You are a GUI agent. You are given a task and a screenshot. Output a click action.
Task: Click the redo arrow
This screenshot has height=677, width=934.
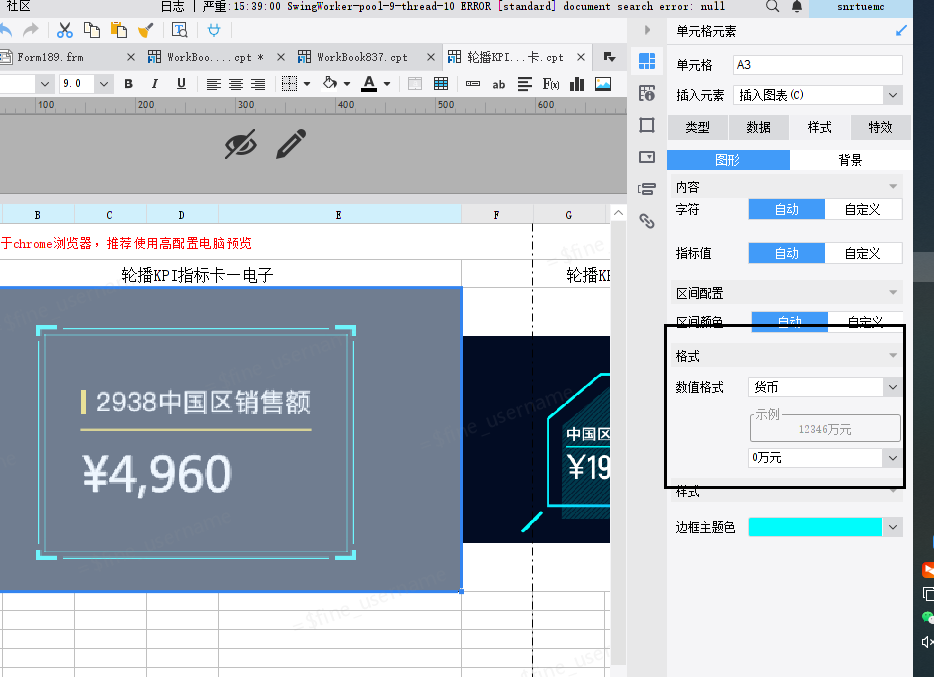pos(30,30)
